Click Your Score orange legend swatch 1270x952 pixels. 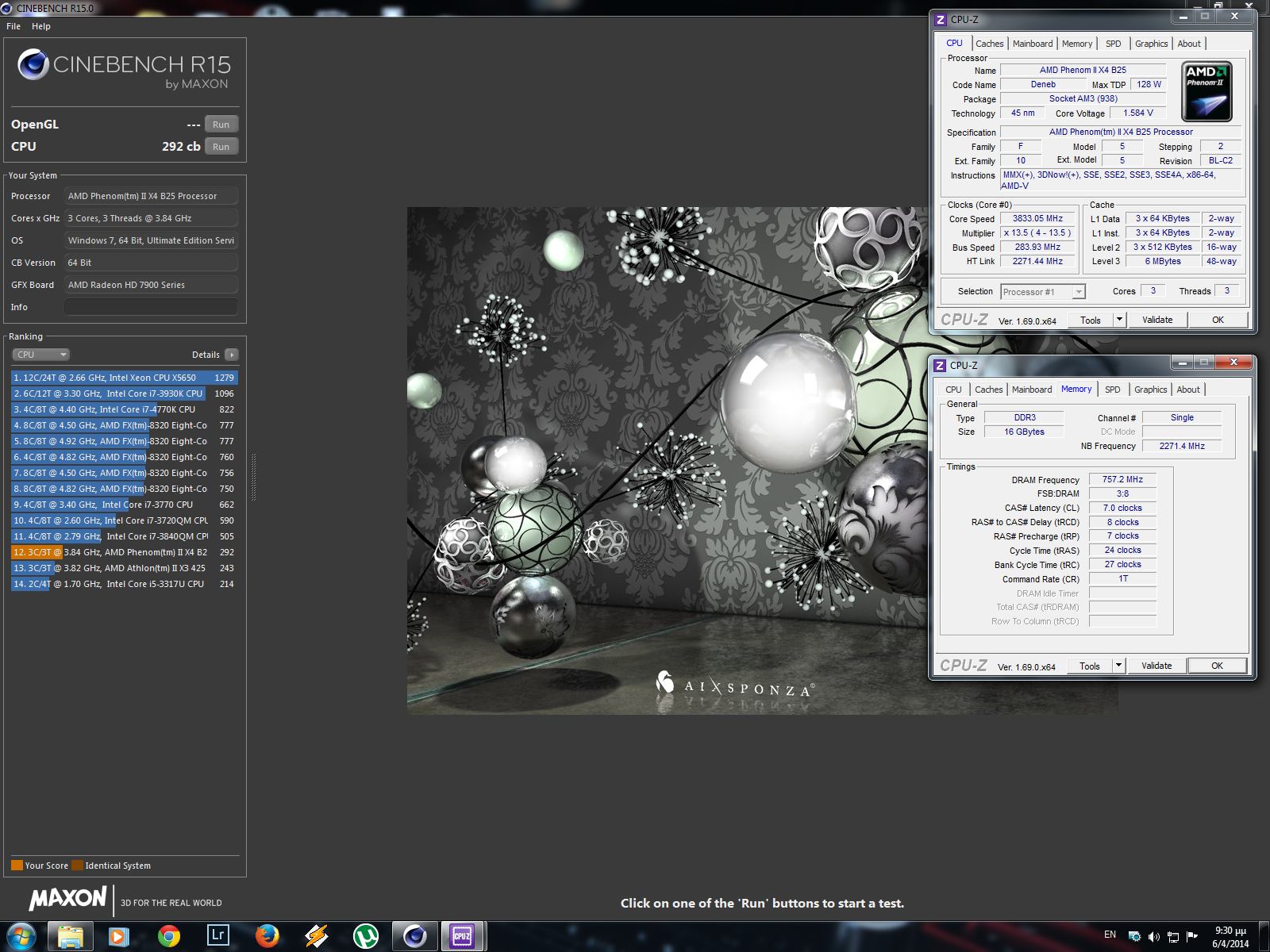17,866
